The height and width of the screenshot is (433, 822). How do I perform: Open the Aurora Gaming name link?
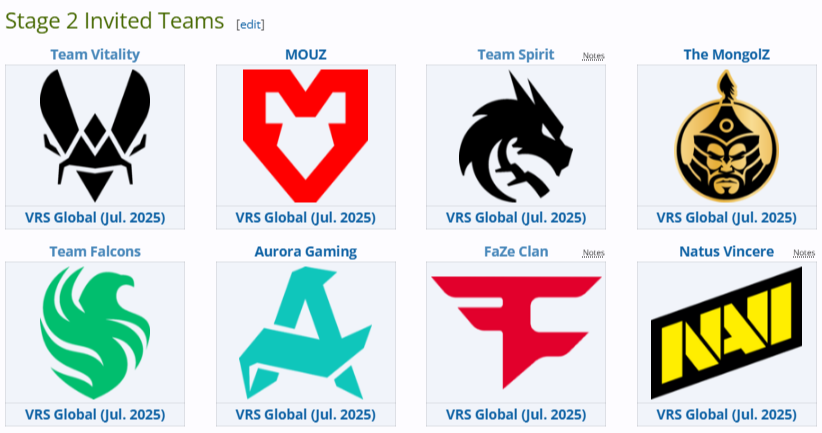(x=306, y=252)
